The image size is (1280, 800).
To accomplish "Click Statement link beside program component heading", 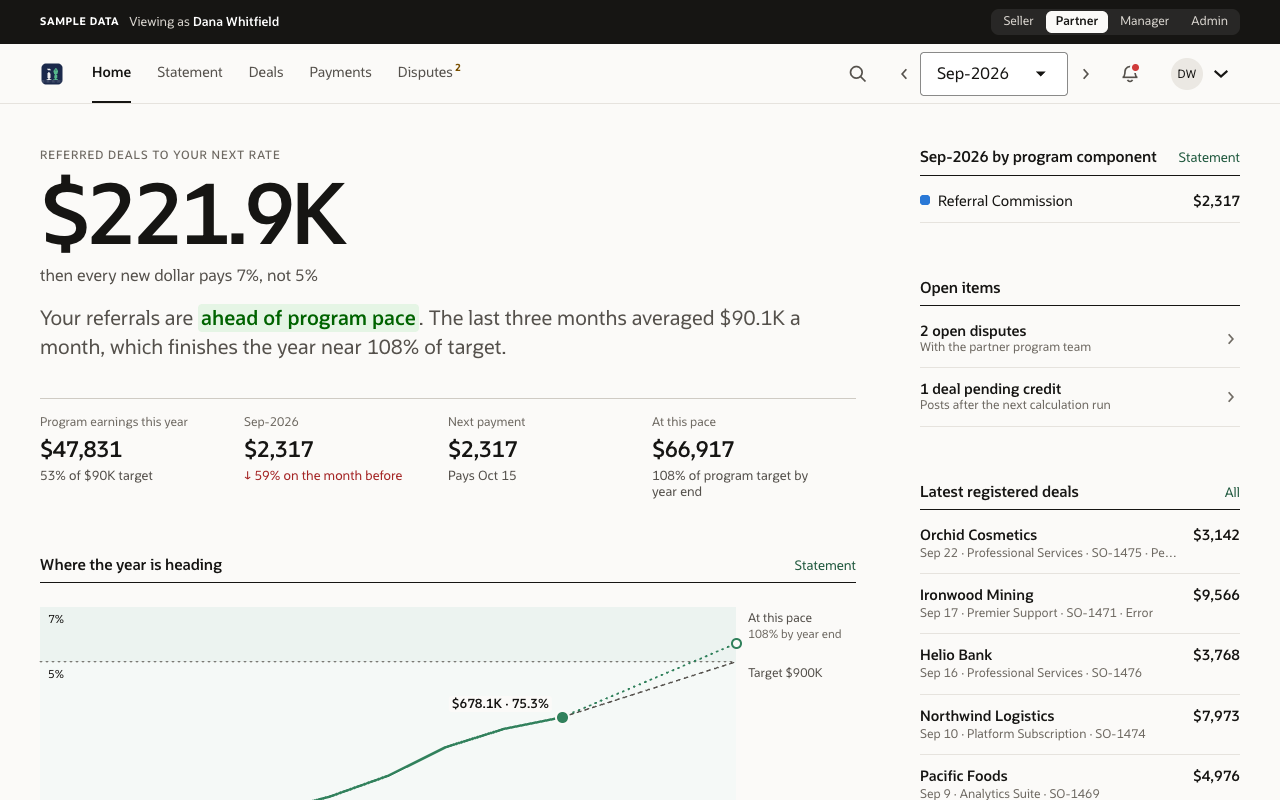I will click(1209, 157).
